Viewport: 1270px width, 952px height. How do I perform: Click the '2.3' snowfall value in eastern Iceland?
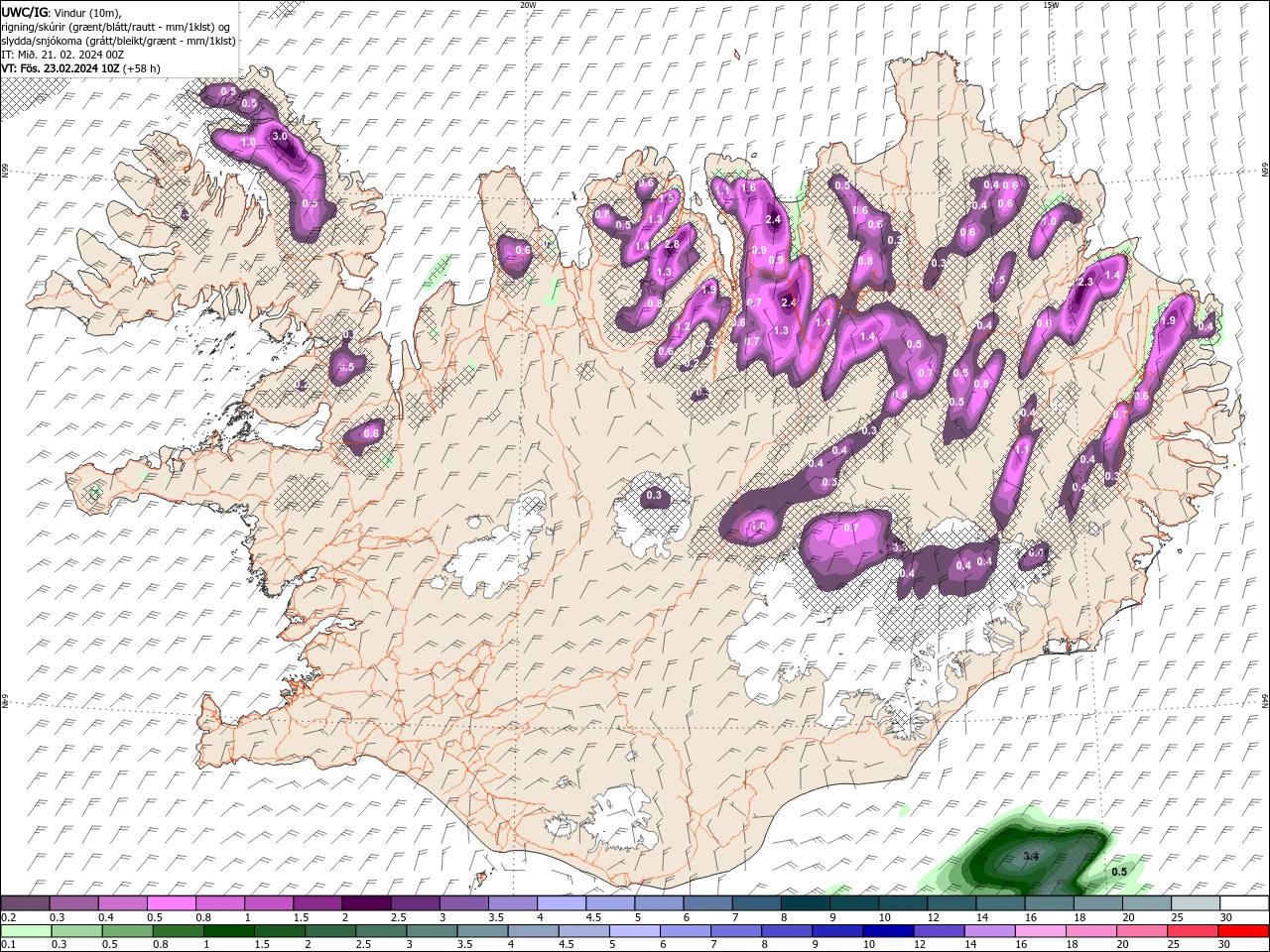(x=1084, y=283)
